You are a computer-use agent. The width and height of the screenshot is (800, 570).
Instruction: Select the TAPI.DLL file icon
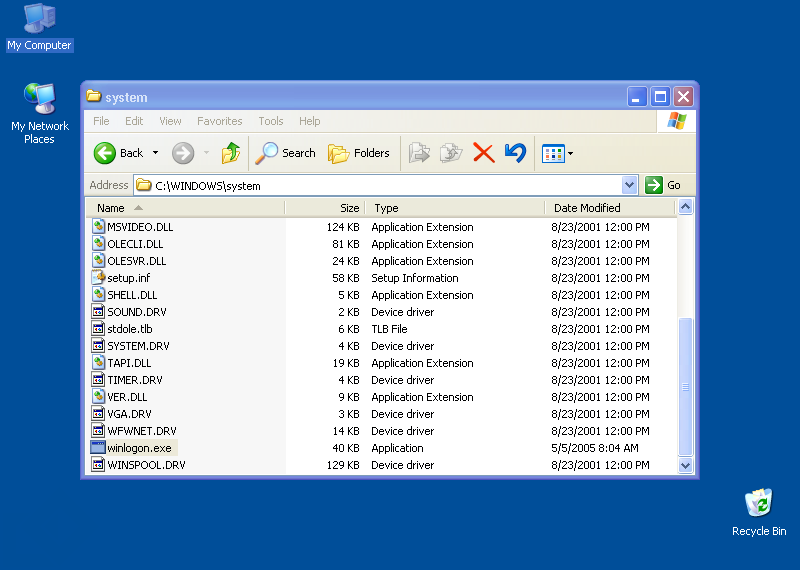pyautogui.click(x=98, y=362)
